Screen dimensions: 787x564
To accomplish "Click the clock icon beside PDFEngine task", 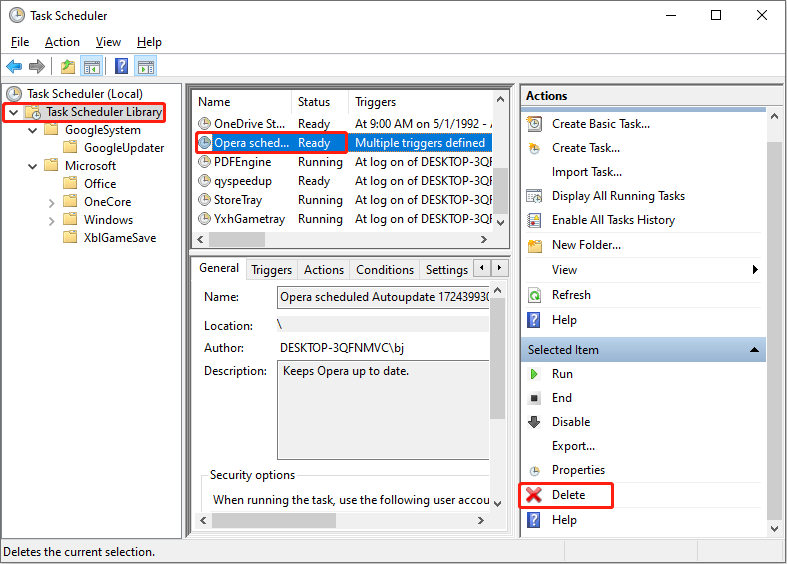I will click(x=204, y=162).
